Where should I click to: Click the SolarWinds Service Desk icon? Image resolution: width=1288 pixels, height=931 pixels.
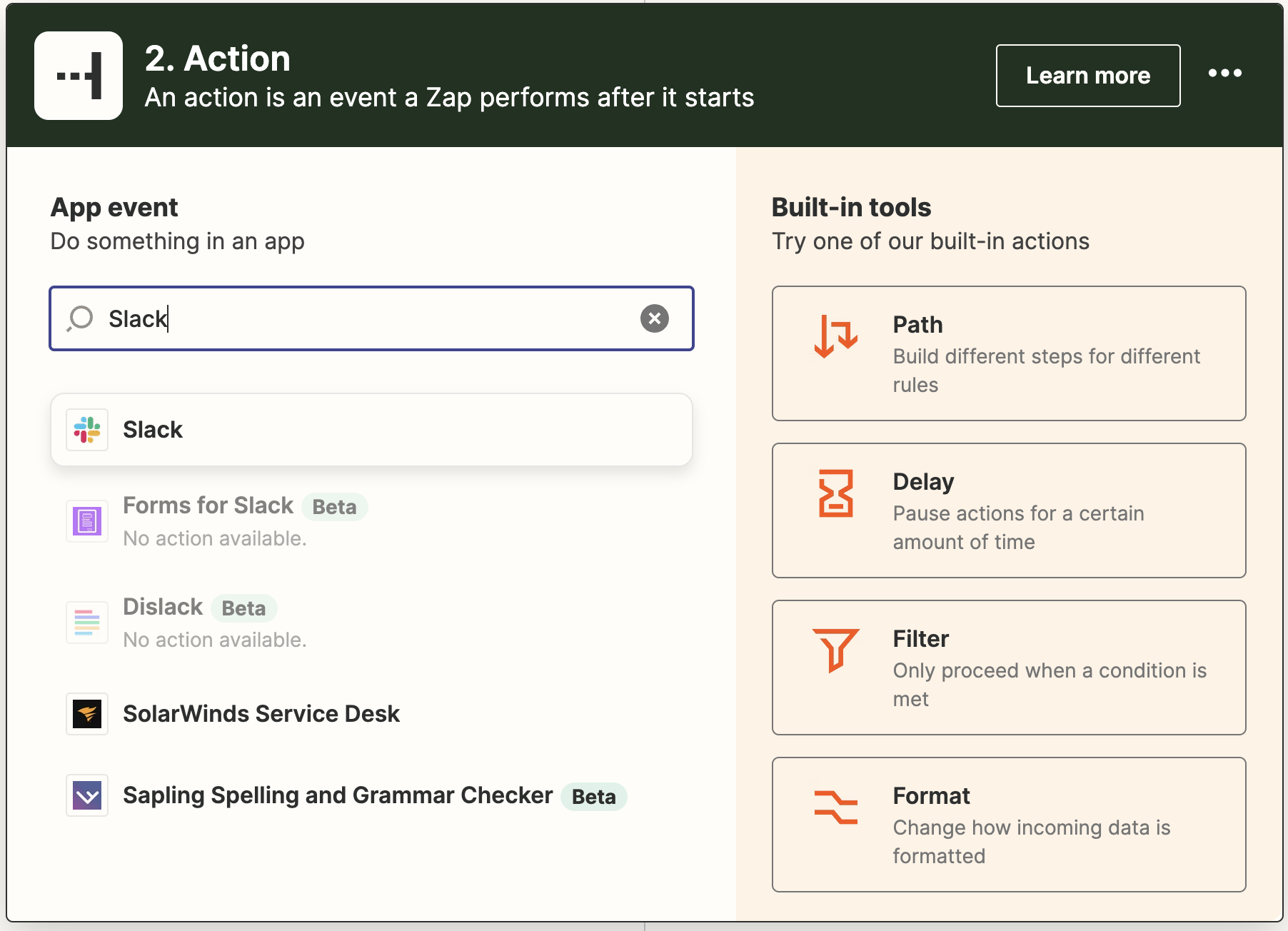click(87, 714)
